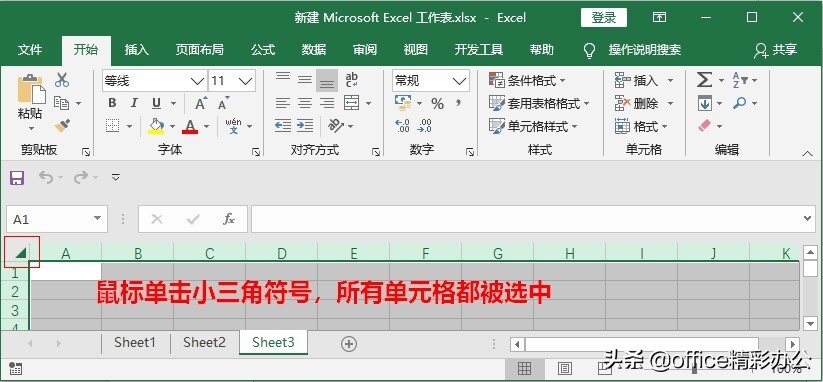Switch to 页面布局 ribbon tab
This screenshot has width=823, height=382.
tap(199, 50)
